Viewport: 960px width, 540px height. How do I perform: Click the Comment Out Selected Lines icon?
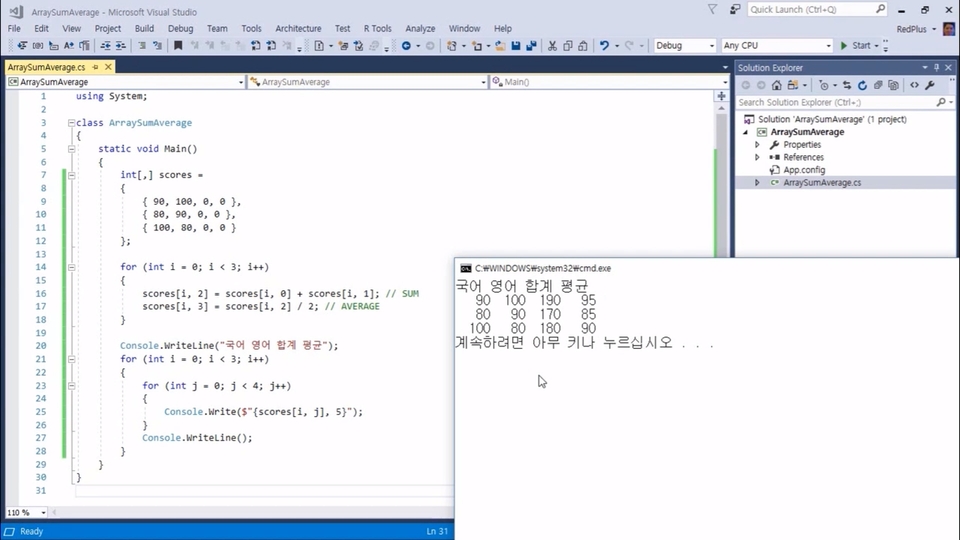point(142,46)
